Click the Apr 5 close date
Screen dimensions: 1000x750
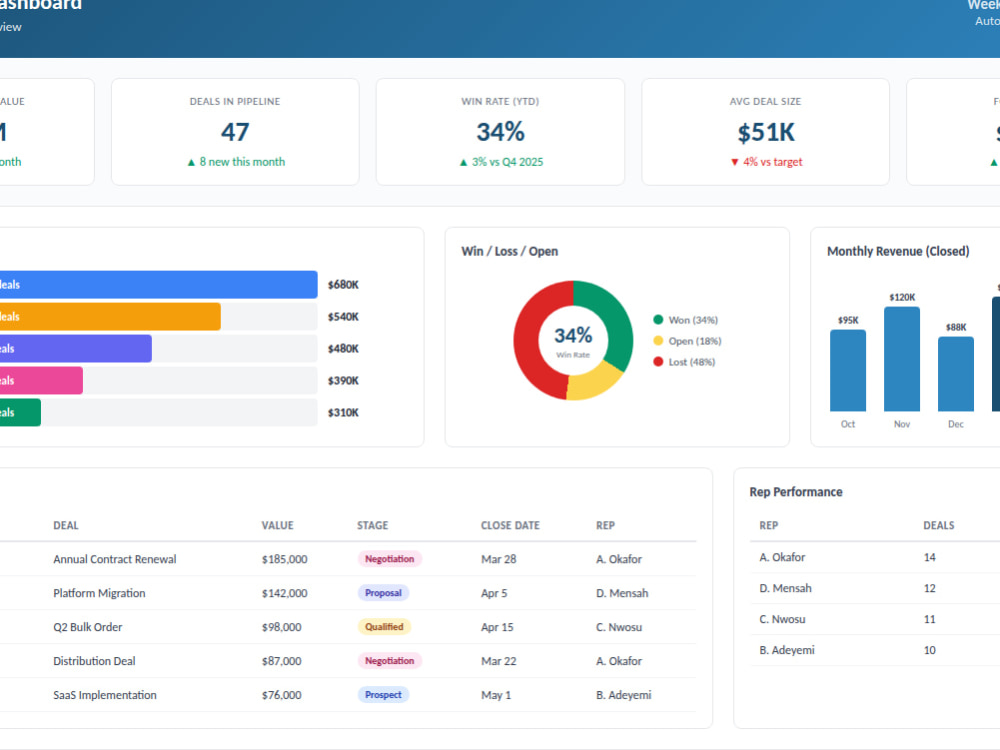[494, 593]
